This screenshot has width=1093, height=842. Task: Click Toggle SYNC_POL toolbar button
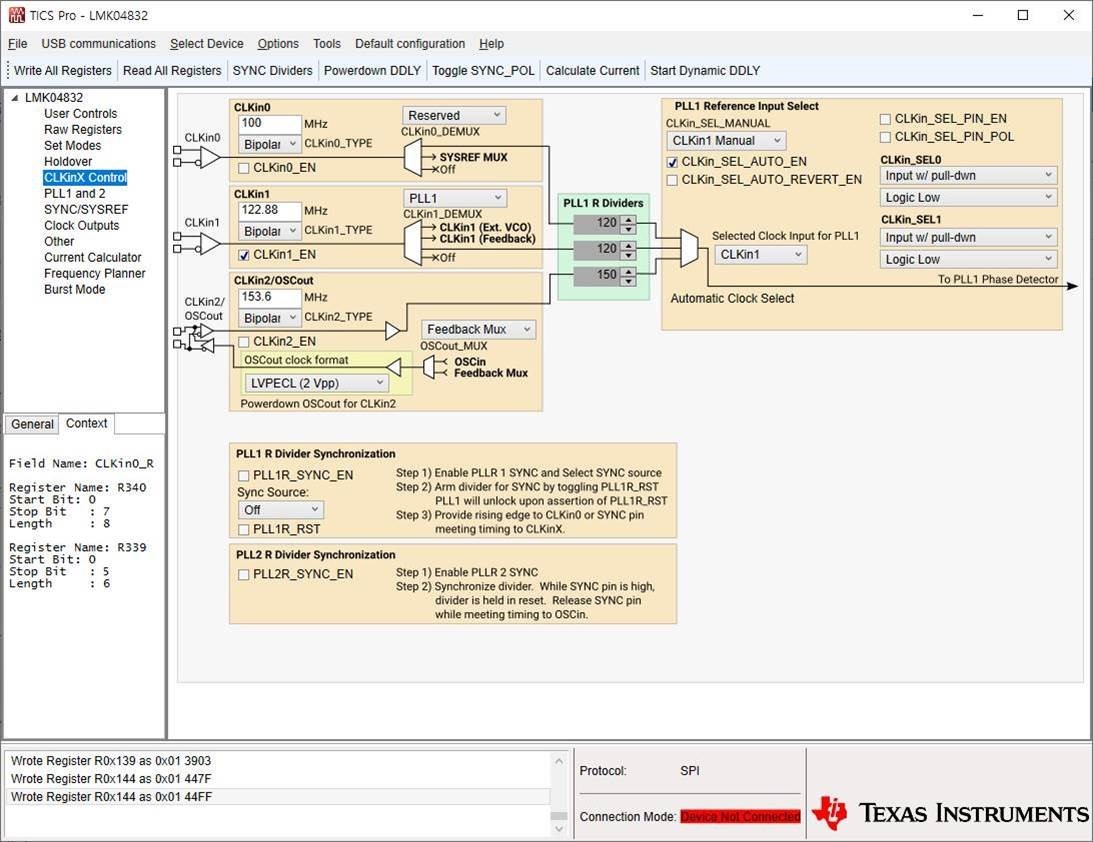483,70
